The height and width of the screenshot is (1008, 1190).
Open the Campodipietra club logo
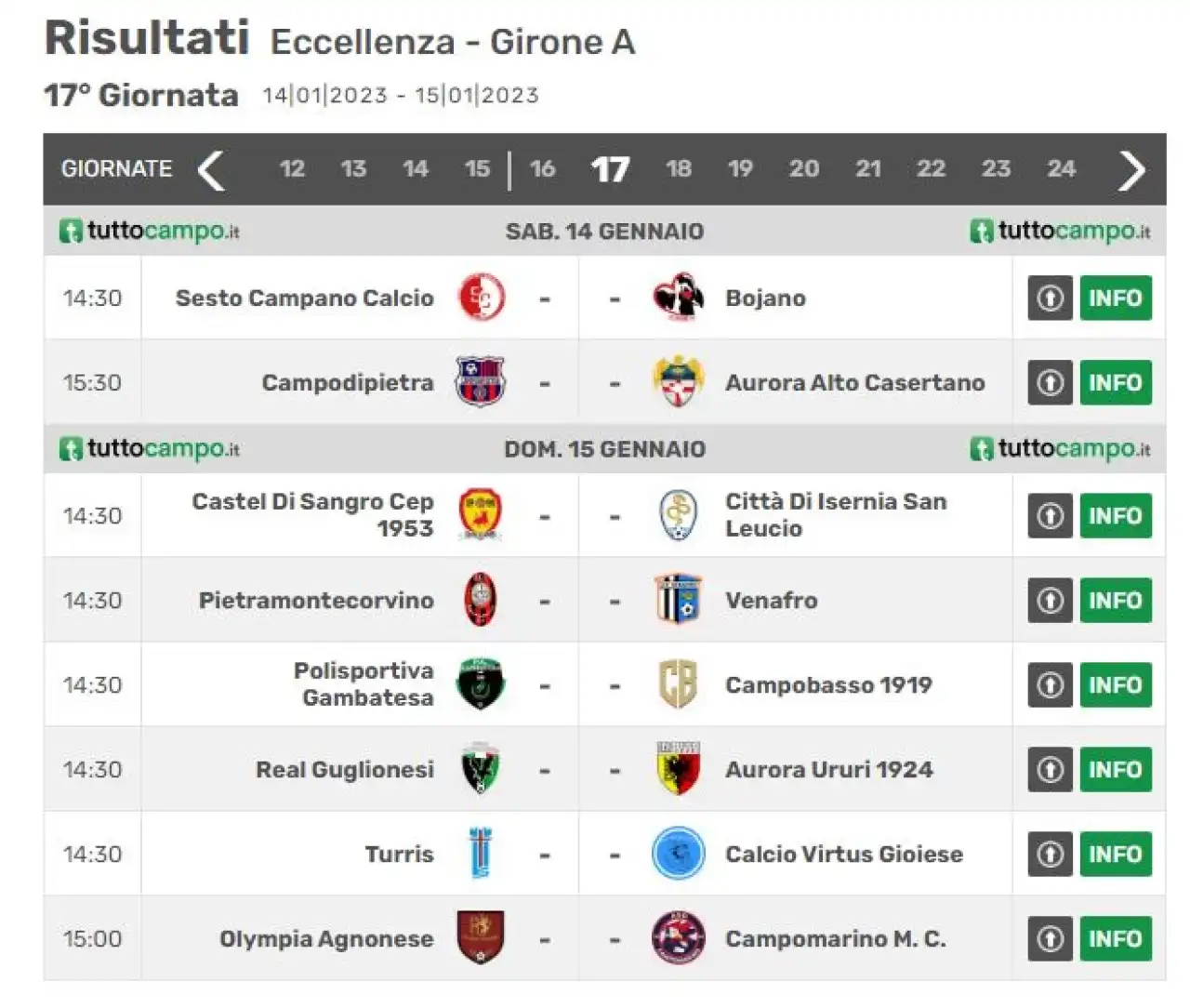click(x=481, y=382)
